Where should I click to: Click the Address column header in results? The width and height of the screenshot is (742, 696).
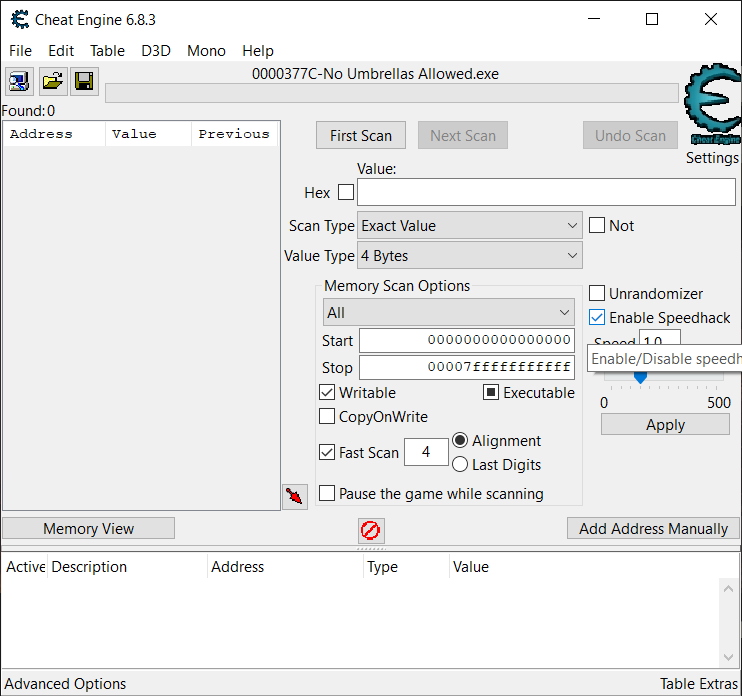[54, 134]
